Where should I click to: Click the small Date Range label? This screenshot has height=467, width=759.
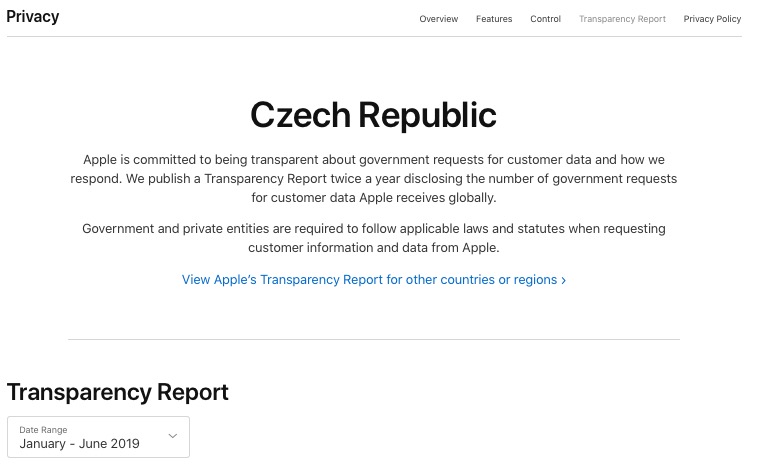(x=42, y=429)
